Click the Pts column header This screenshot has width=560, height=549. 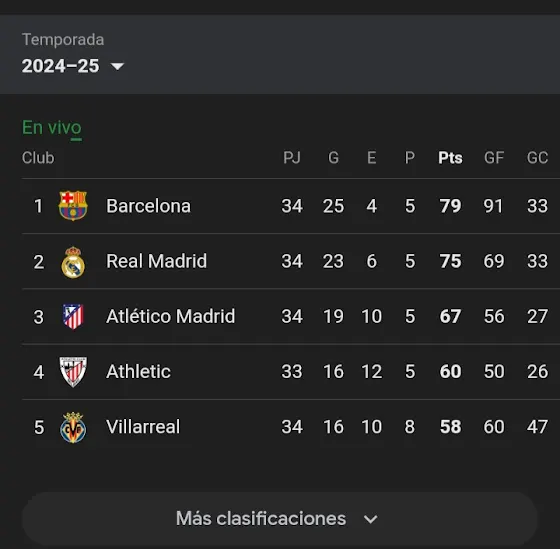tap(450, 158)
